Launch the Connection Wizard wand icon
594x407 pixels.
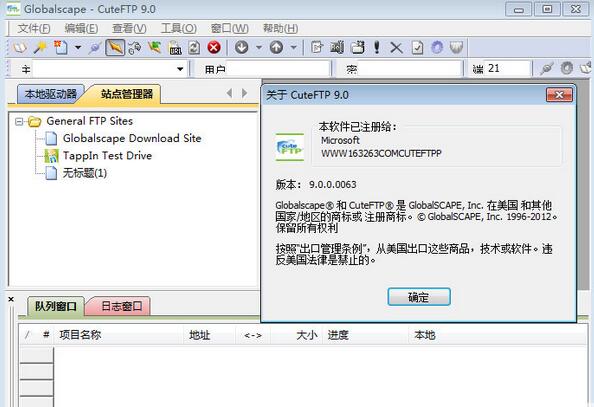click(x=40, y=48)
